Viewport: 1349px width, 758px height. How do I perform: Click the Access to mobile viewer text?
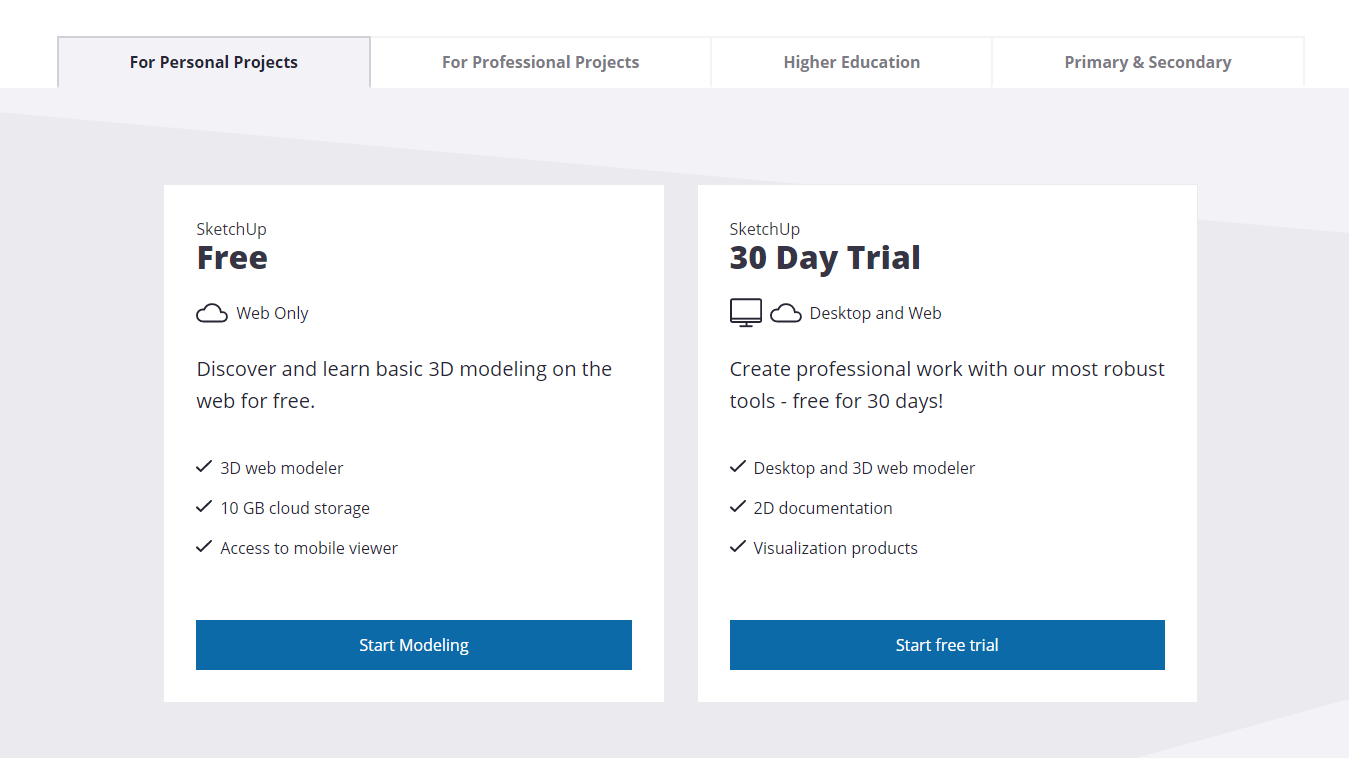pyautogui.click(x=309, y=548)
